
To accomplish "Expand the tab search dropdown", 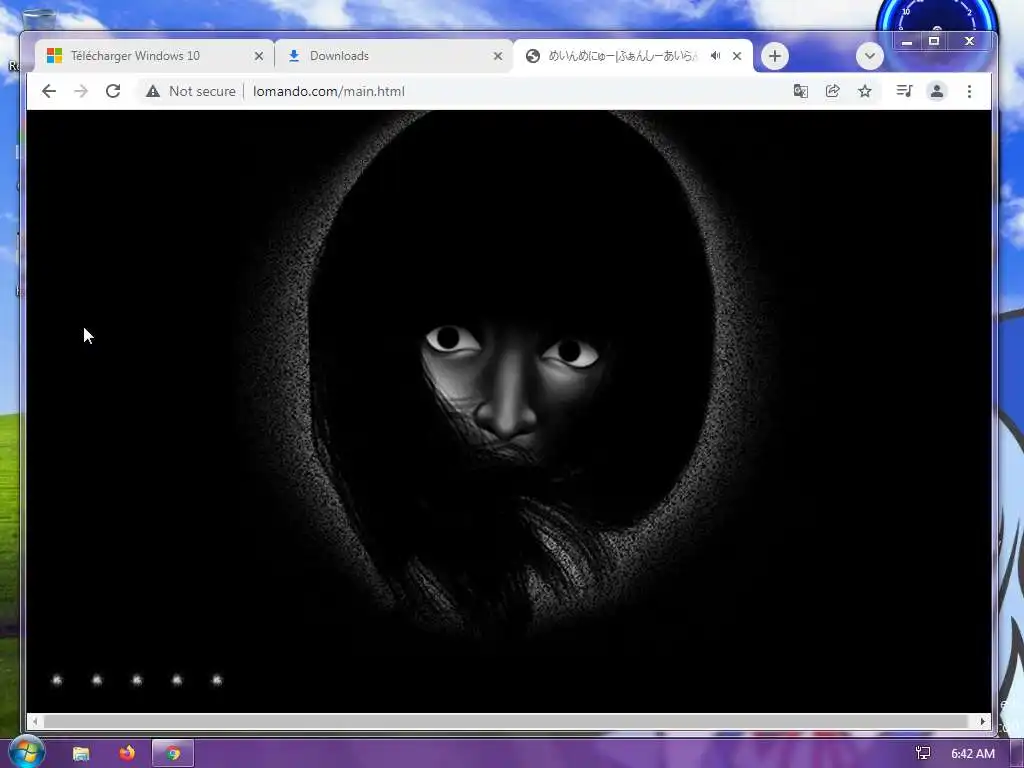I will pos(870,56).
